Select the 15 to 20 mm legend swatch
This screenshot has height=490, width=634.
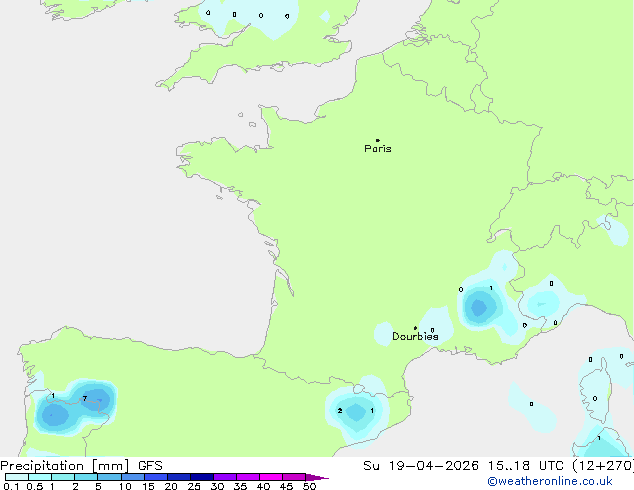(x=155, y=477)
